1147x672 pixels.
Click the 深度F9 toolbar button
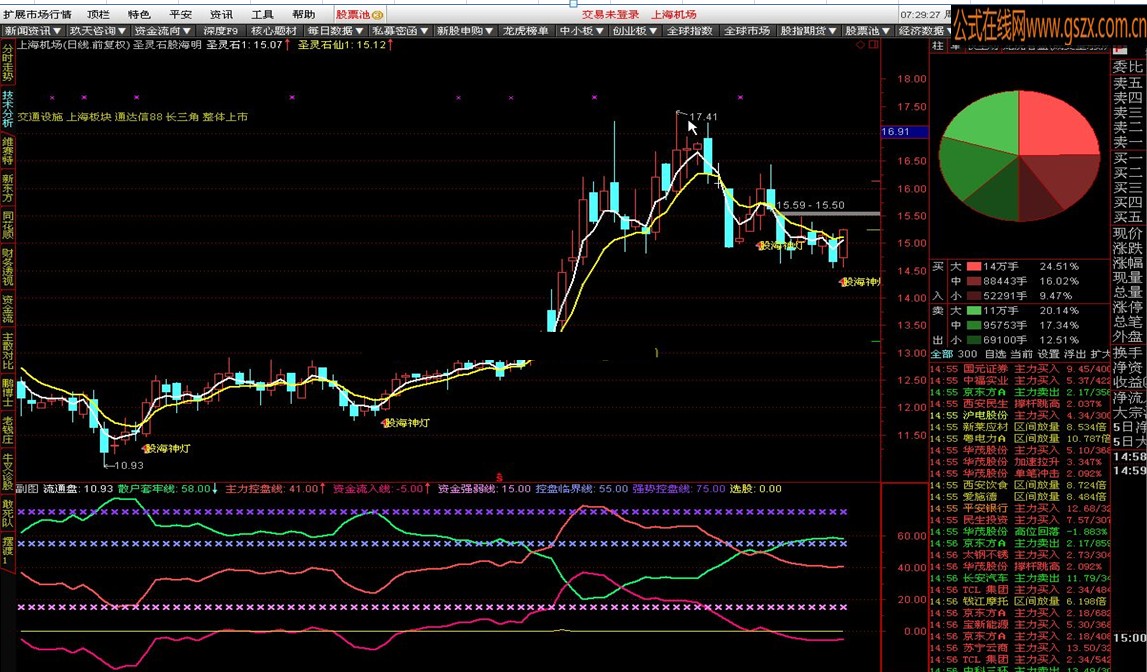[220, 31]
